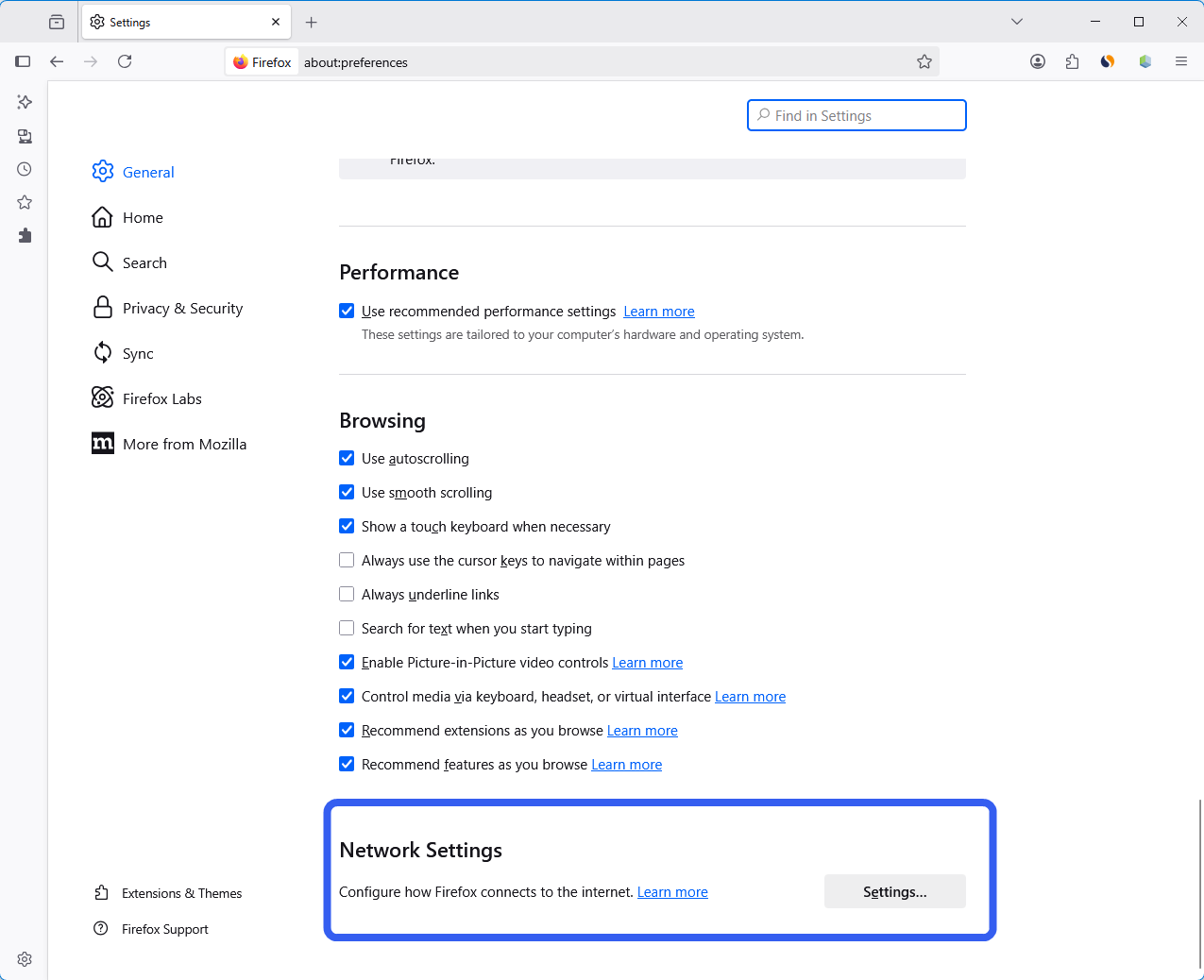Viewport: 1204px width, 980px height.
Task: Enable Search for text when you start typing
Action: click(x=347, y=628)
